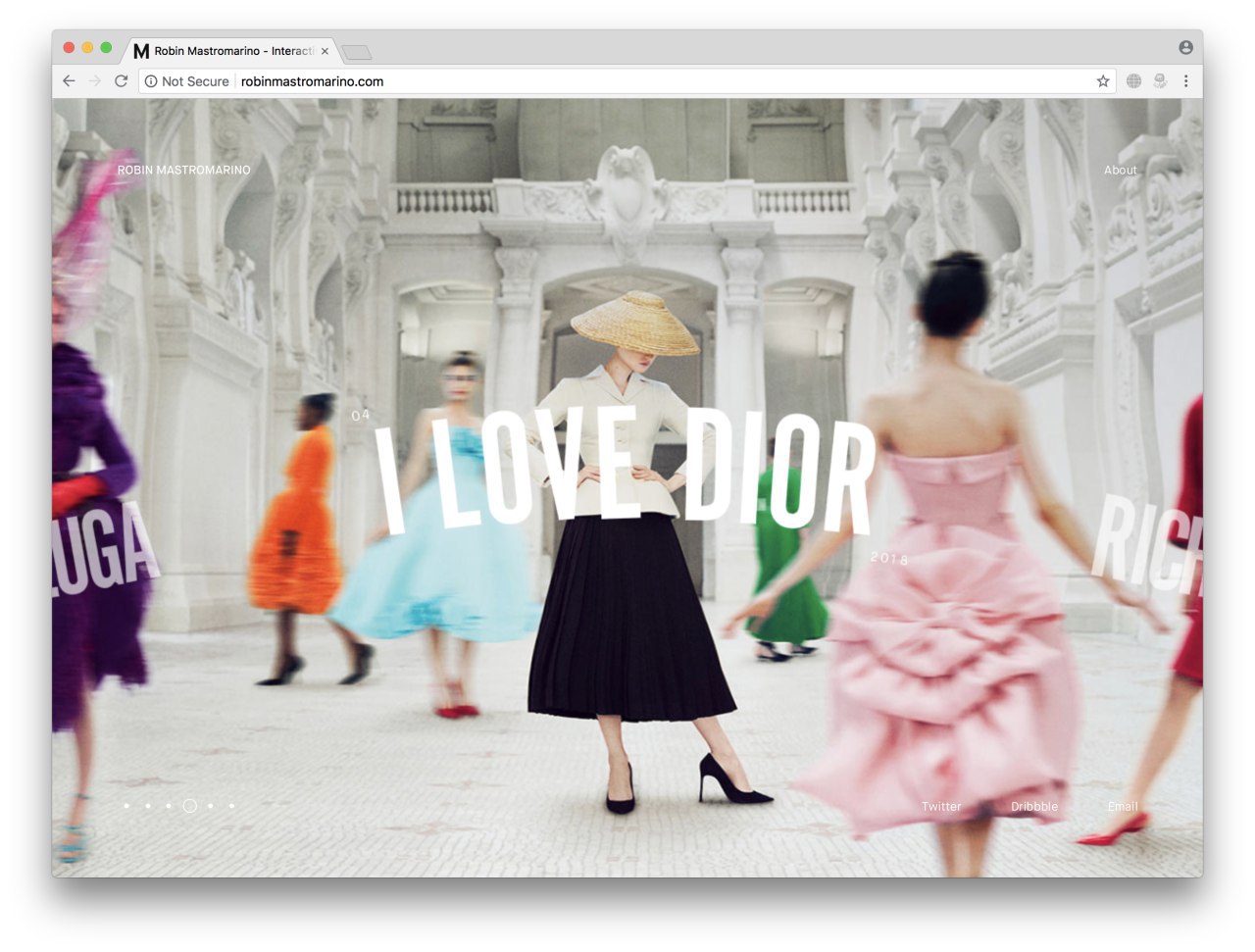Click the 04 slide number label

pos(361,416)
